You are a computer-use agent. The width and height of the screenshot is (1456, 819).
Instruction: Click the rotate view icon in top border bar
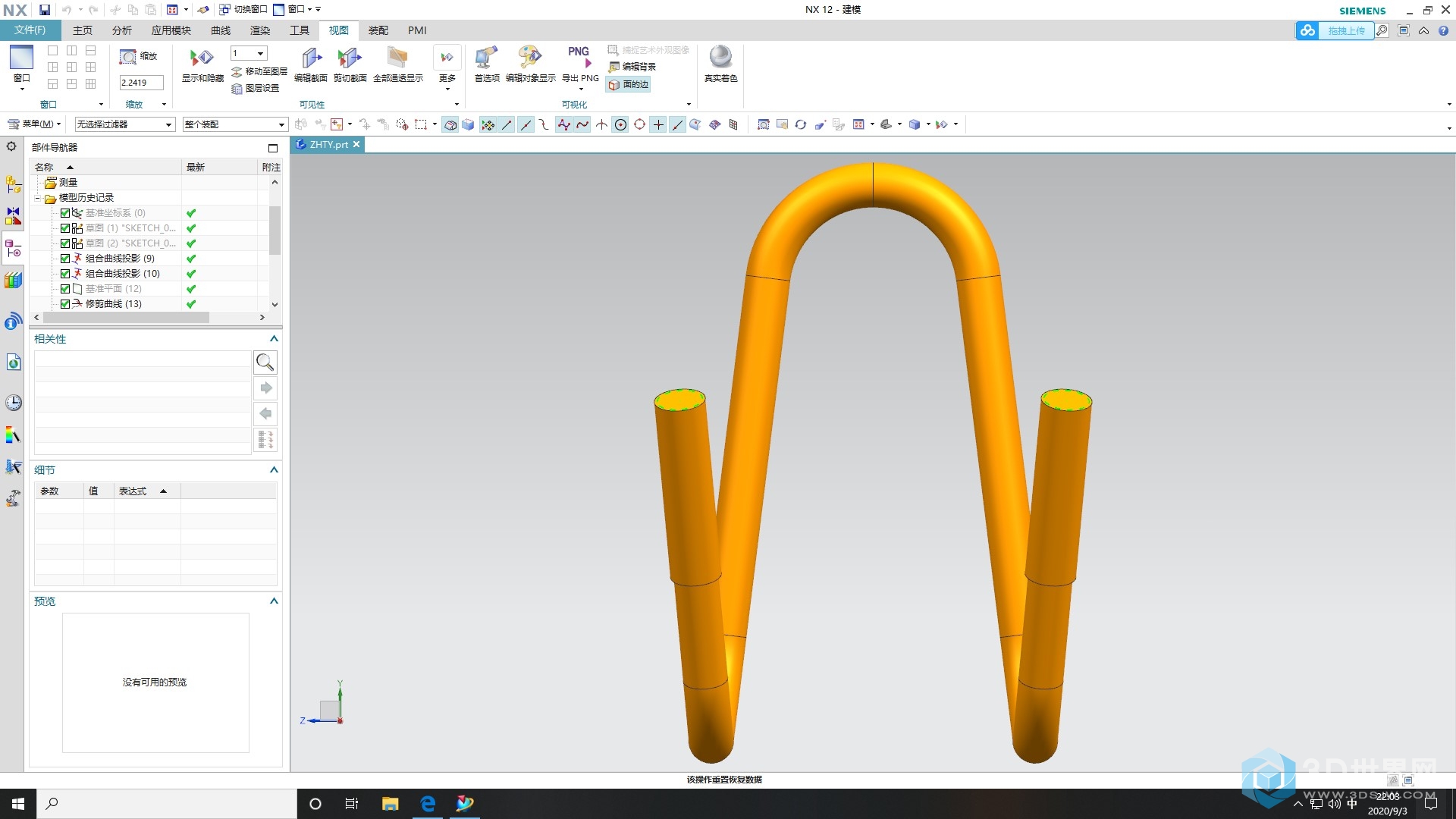click(x=801, y=125)
